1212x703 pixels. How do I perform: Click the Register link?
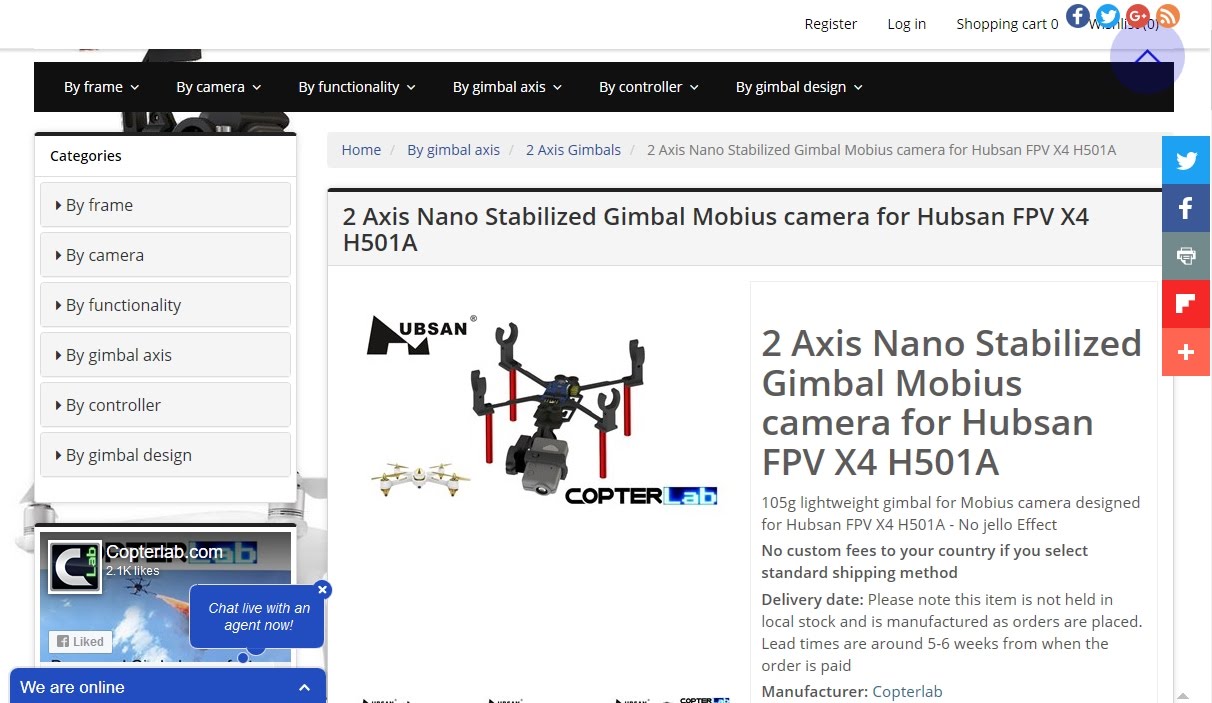pyautogui.click(x=831, y=24)
